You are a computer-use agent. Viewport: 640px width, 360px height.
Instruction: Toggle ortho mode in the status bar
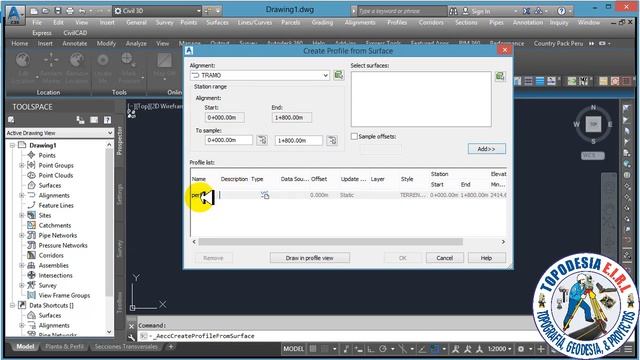(370, 349)
